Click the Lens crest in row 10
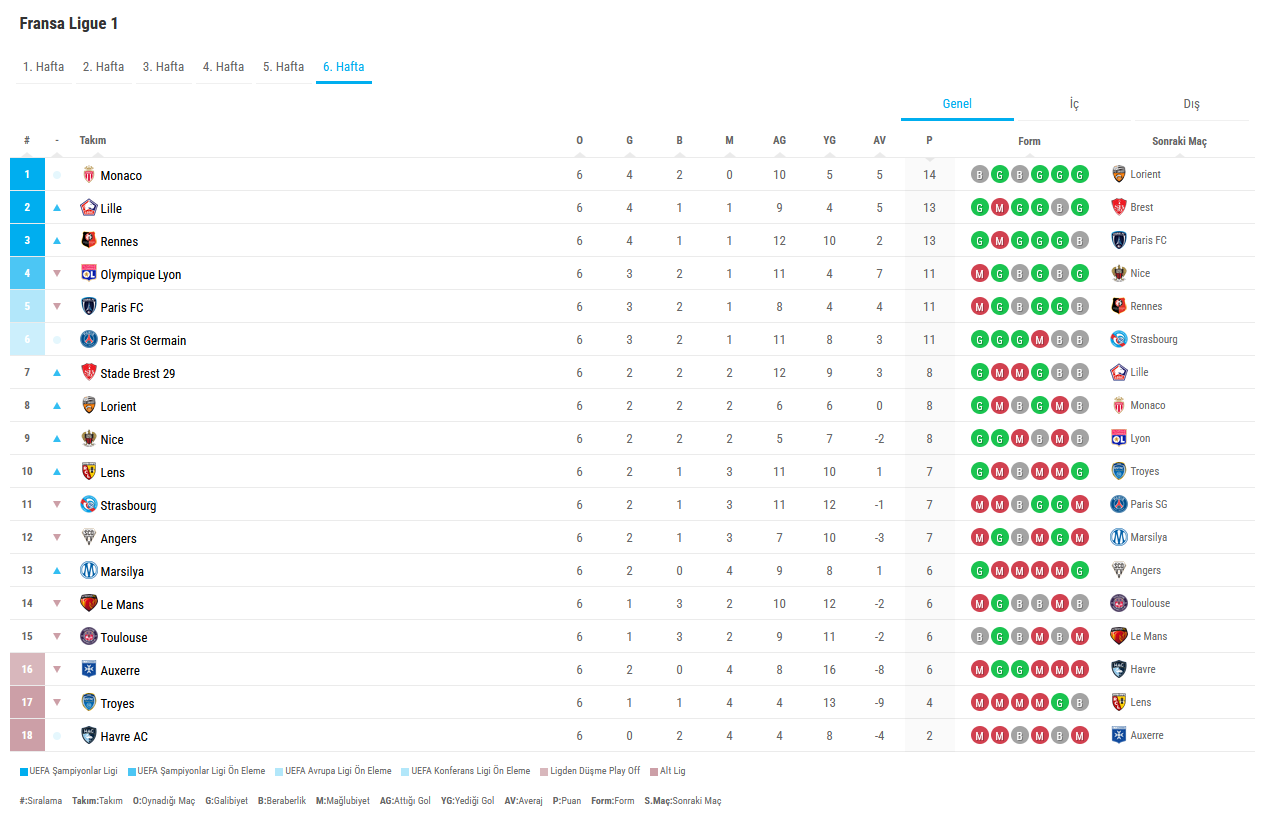This screenshot has width=1271, height=824. [89, 472]
